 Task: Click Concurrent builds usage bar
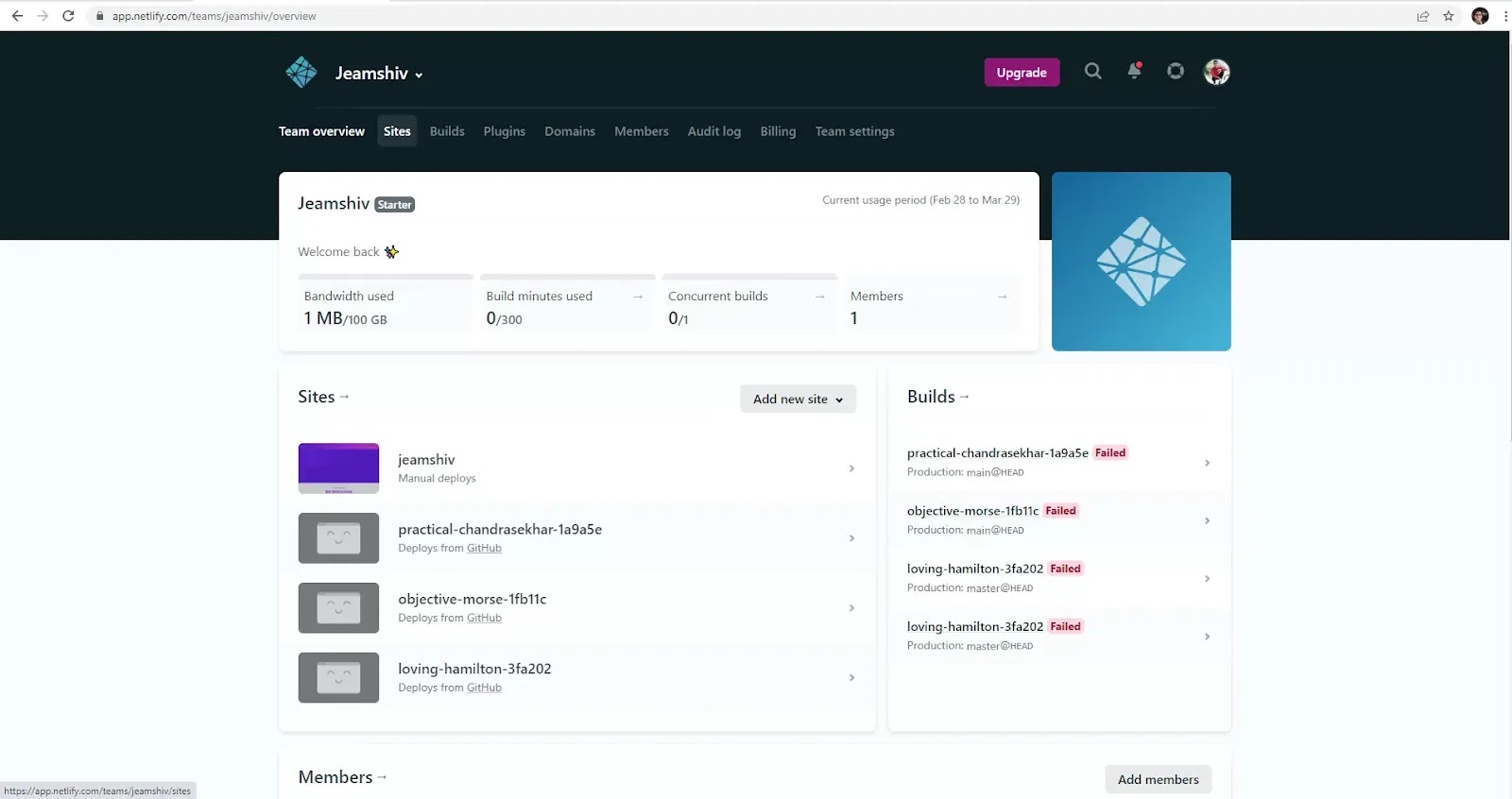pos(750,277)
